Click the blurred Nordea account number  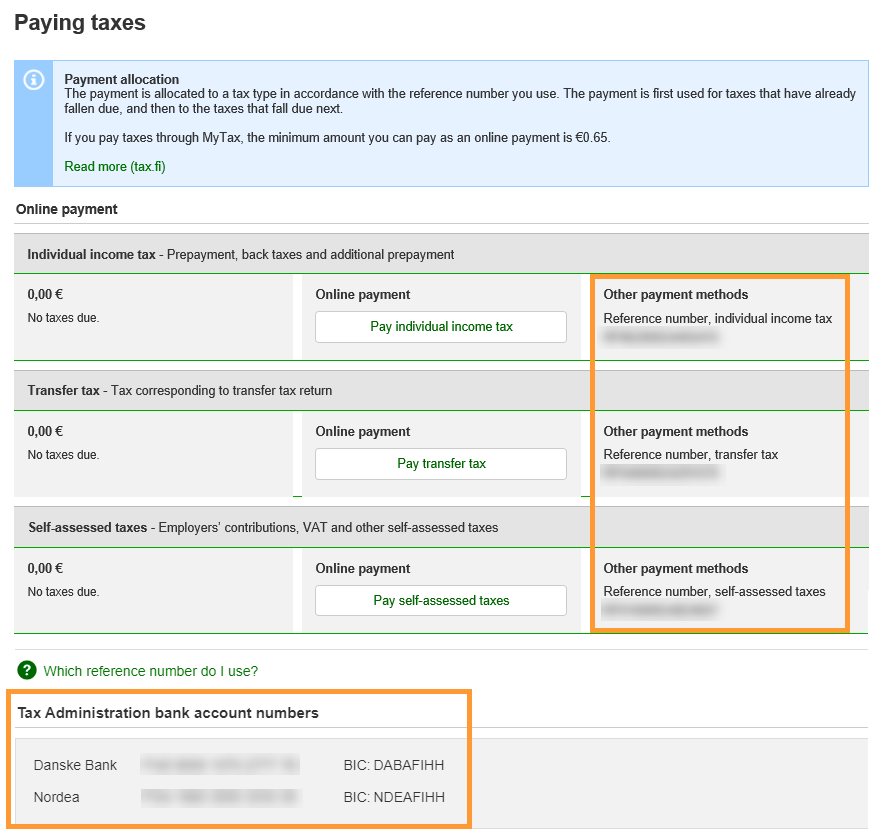click(219, 797)
